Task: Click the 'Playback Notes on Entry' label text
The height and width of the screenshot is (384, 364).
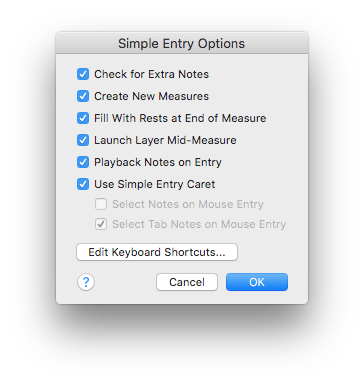Action: (x=158, y=162)
